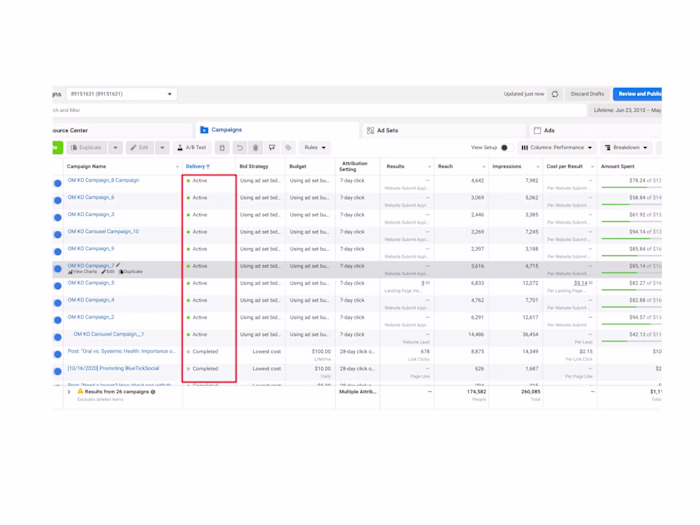Toggle off OM KO Campaign_2
The width and height of the screenshot is (700, 525).
pos(58,320)
